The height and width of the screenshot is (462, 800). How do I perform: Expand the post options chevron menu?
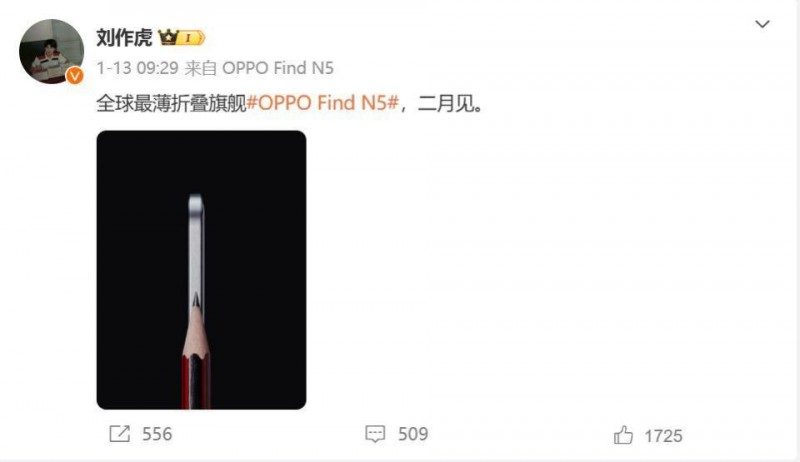point(762,24)
